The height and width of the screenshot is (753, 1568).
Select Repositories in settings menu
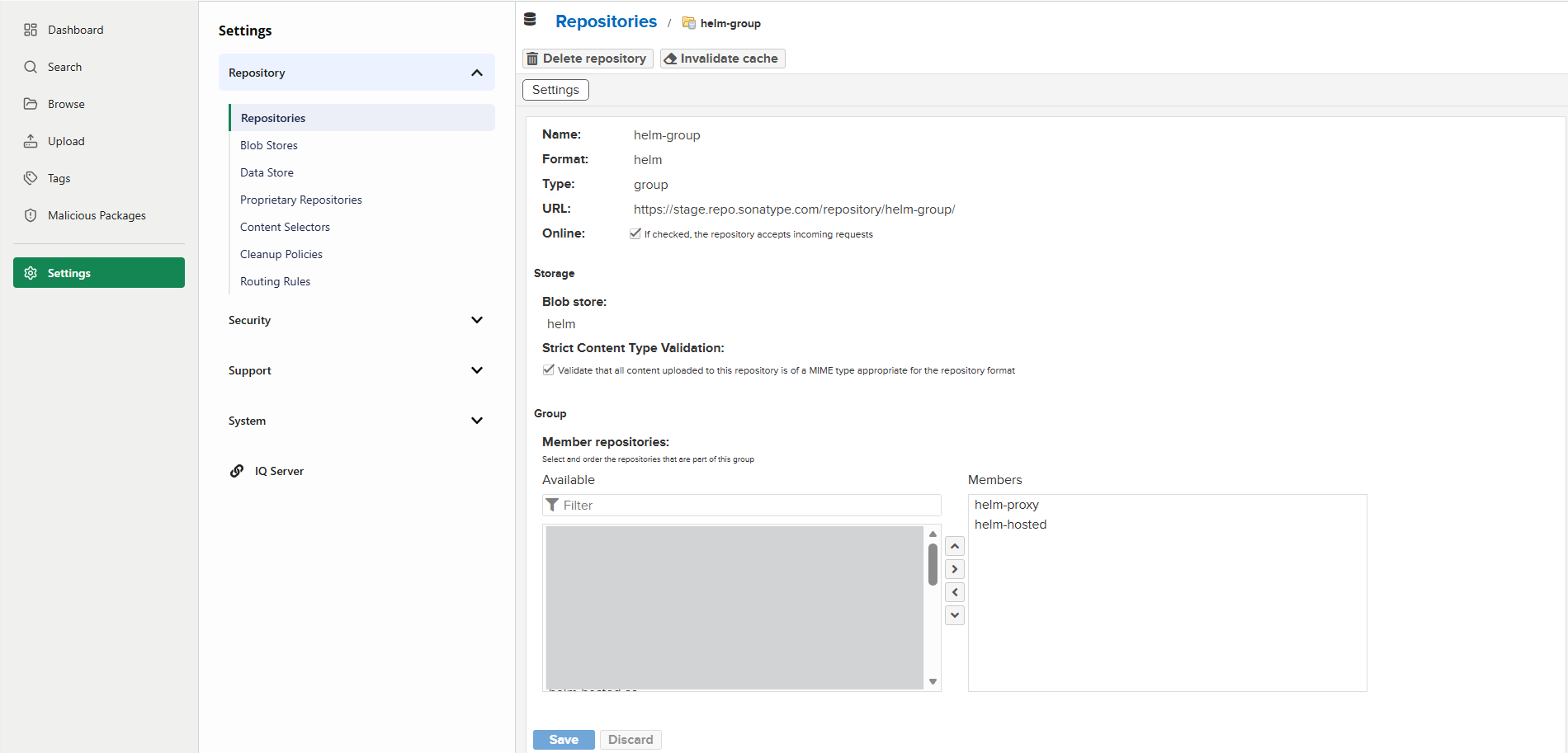click(x=361, y=118)
